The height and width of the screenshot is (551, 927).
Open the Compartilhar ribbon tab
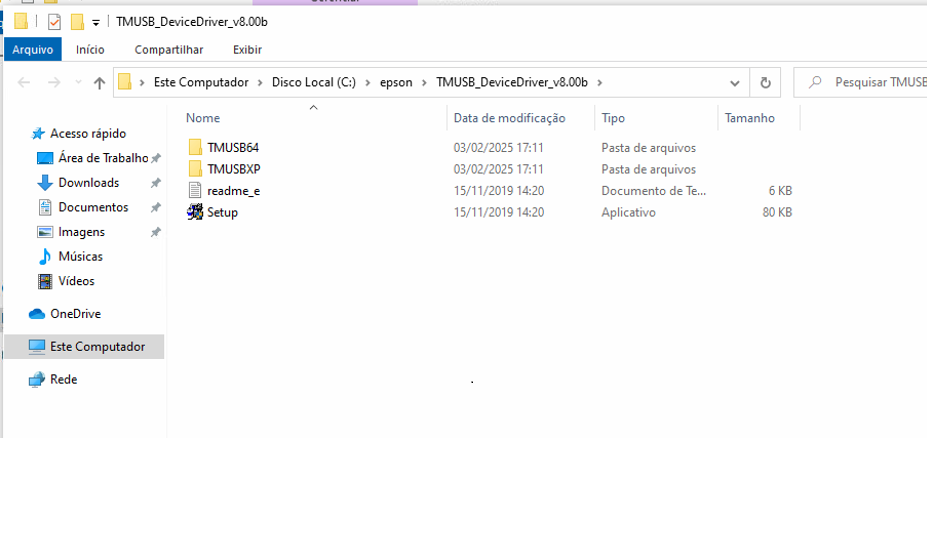168,50
